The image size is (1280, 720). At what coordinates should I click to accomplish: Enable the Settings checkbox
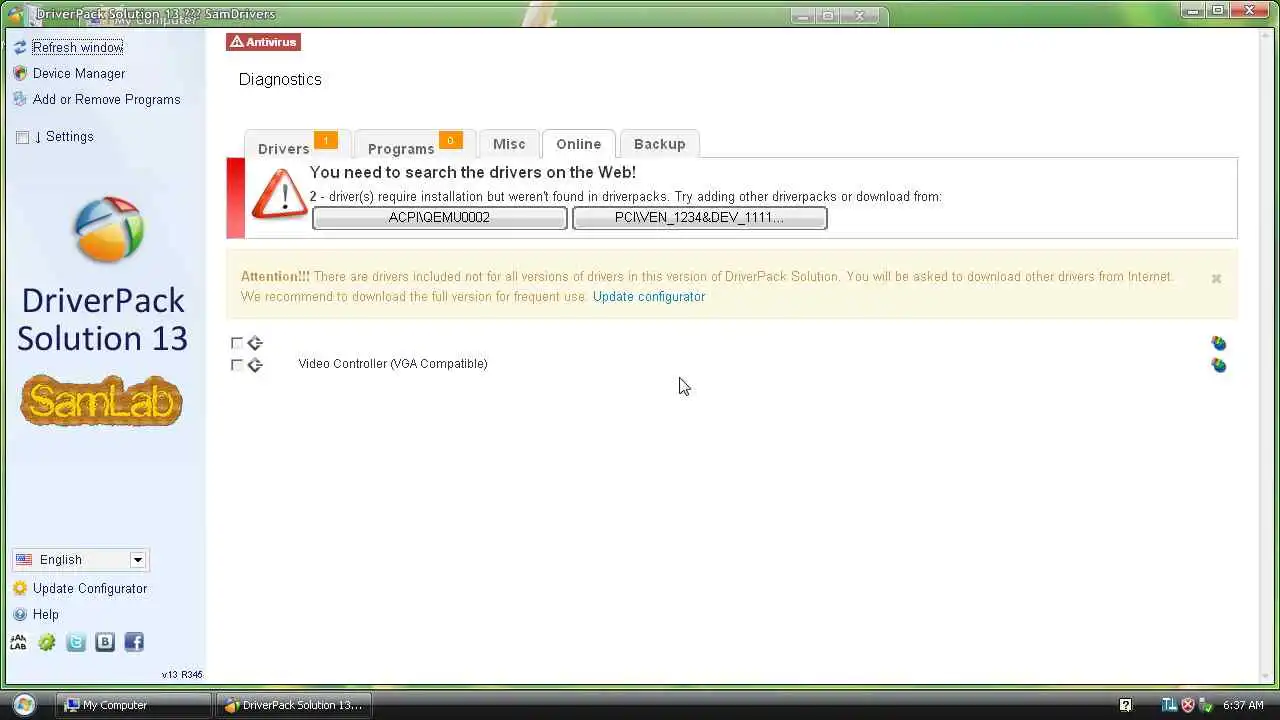coord(23,137)
